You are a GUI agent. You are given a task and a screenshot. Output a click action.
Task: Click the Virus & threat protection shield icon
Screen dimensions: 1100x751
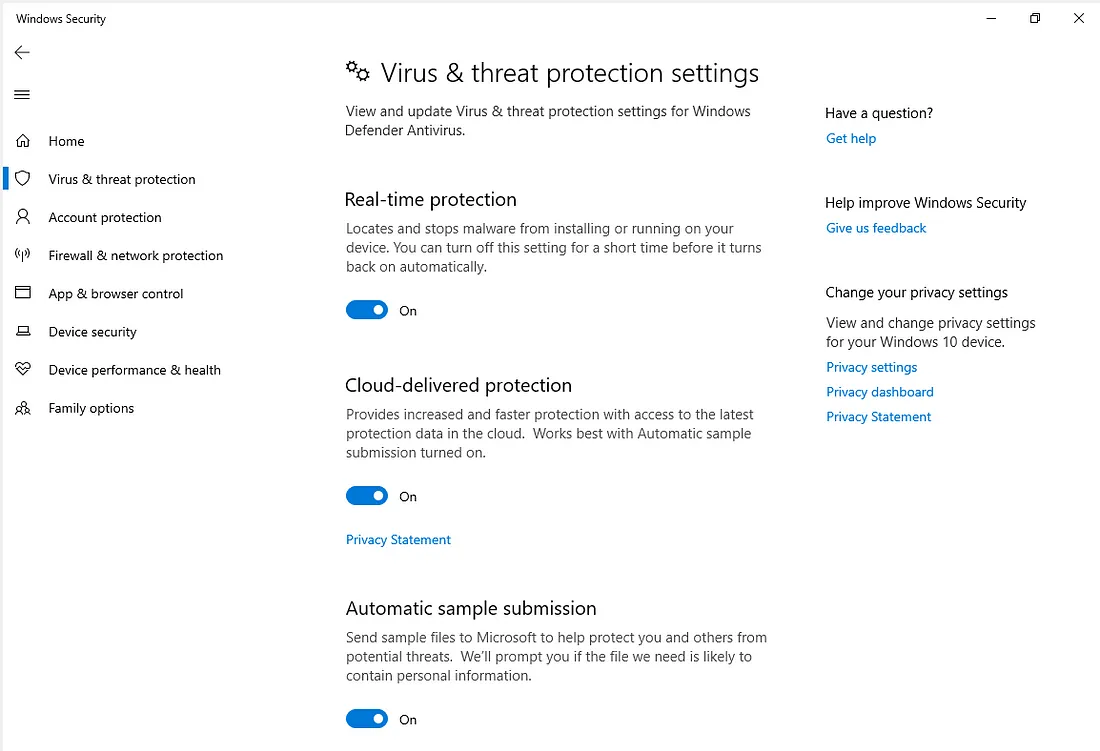pos(23,179)
